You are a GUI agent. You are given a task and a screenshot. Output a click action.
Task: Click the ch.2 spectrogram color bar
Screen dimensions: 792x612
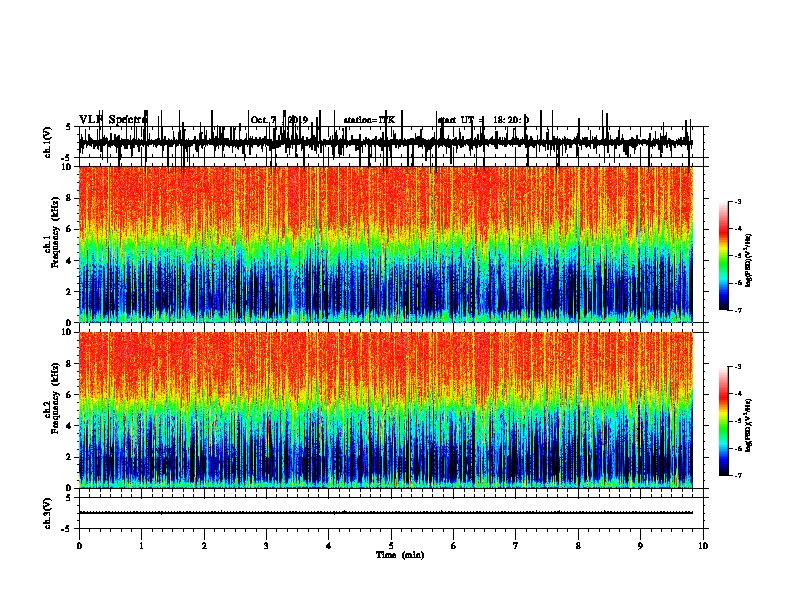tap(723, 421)
